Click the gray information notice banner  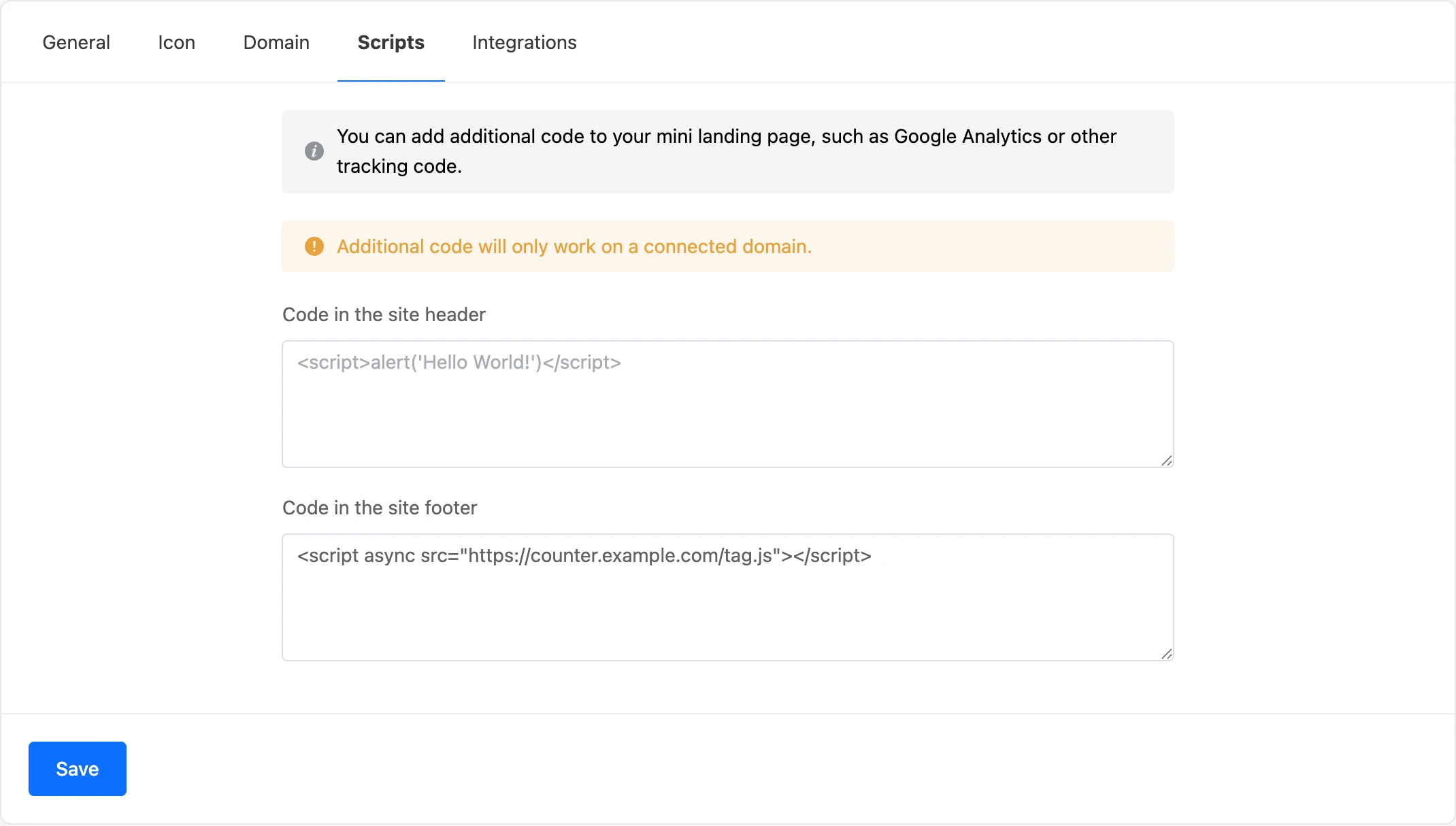[728, 152]
